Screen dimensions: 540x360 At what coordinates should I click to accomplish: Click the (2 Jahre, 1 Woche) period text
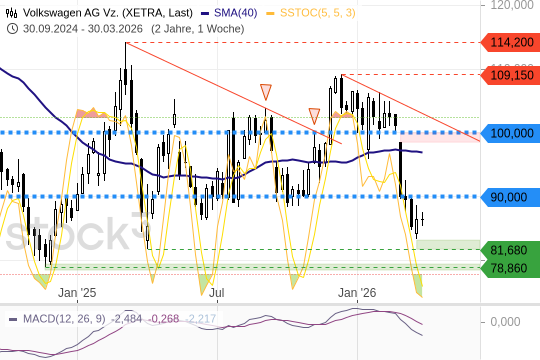[x=198, y=29]
